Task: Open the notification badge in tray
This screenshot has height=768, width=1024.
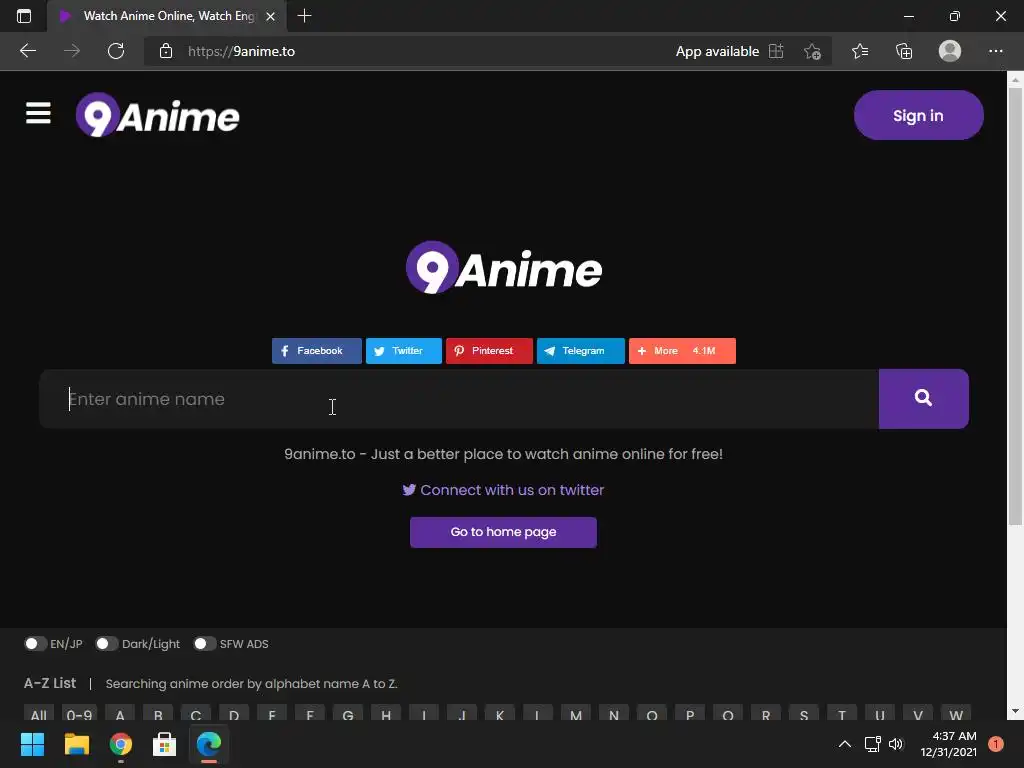Action: point(996,744)
